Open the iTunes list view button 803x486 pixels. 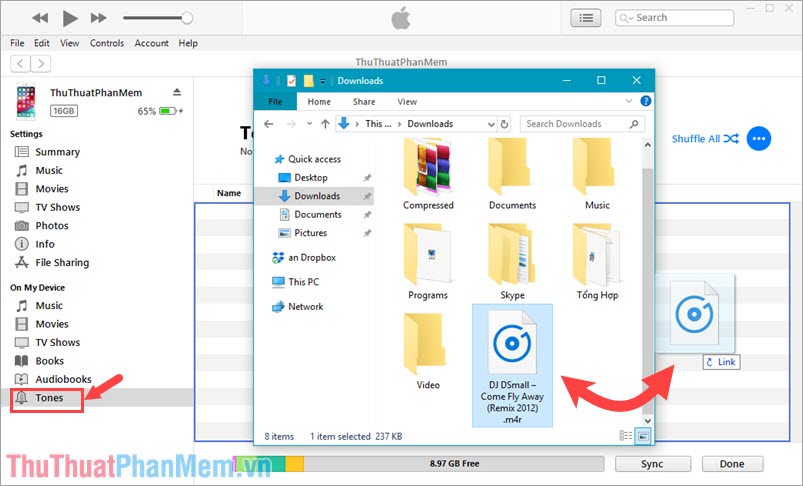coord(586,18)
